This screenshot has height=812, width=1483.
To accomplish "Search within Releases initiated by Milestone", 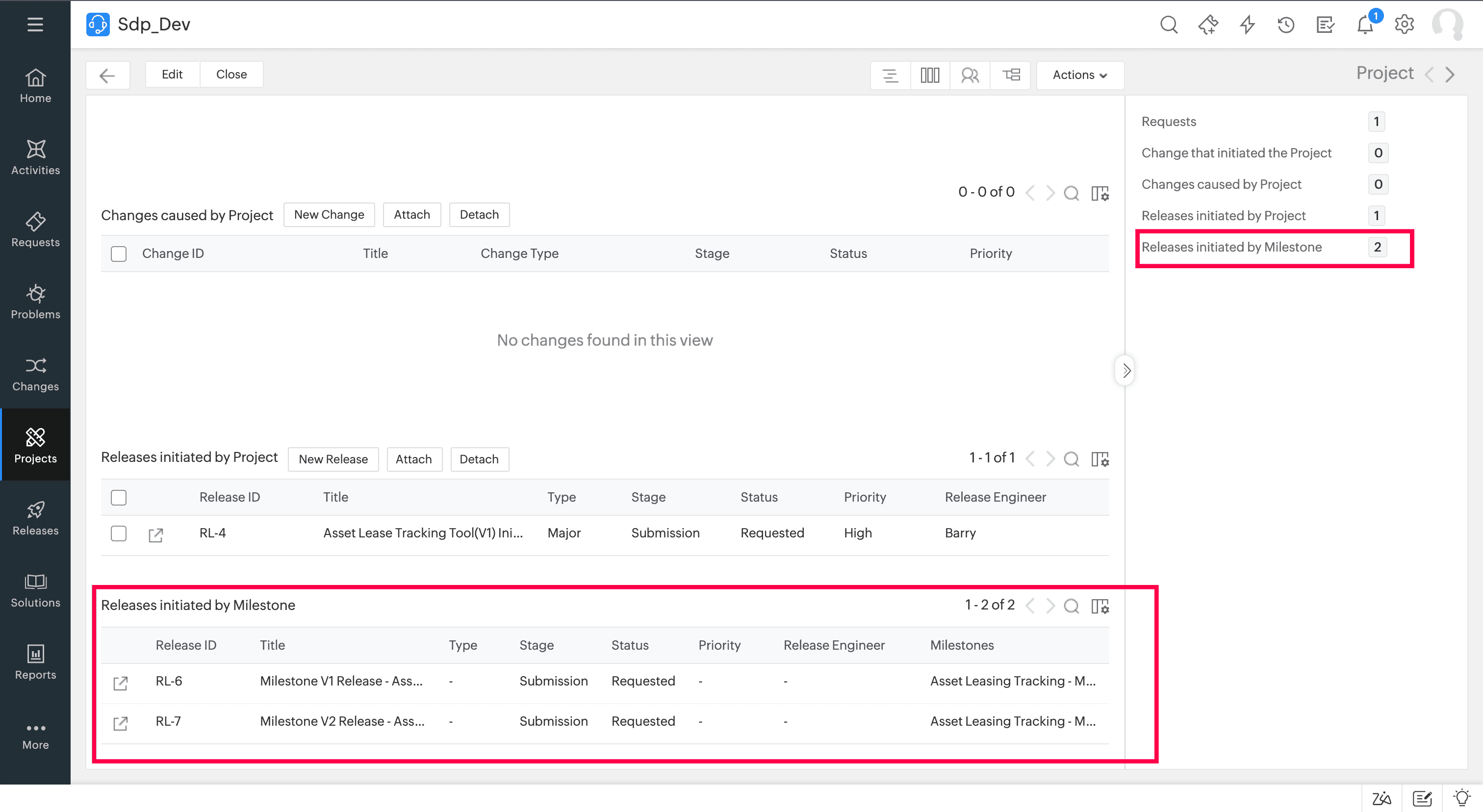I will 1072,606.
